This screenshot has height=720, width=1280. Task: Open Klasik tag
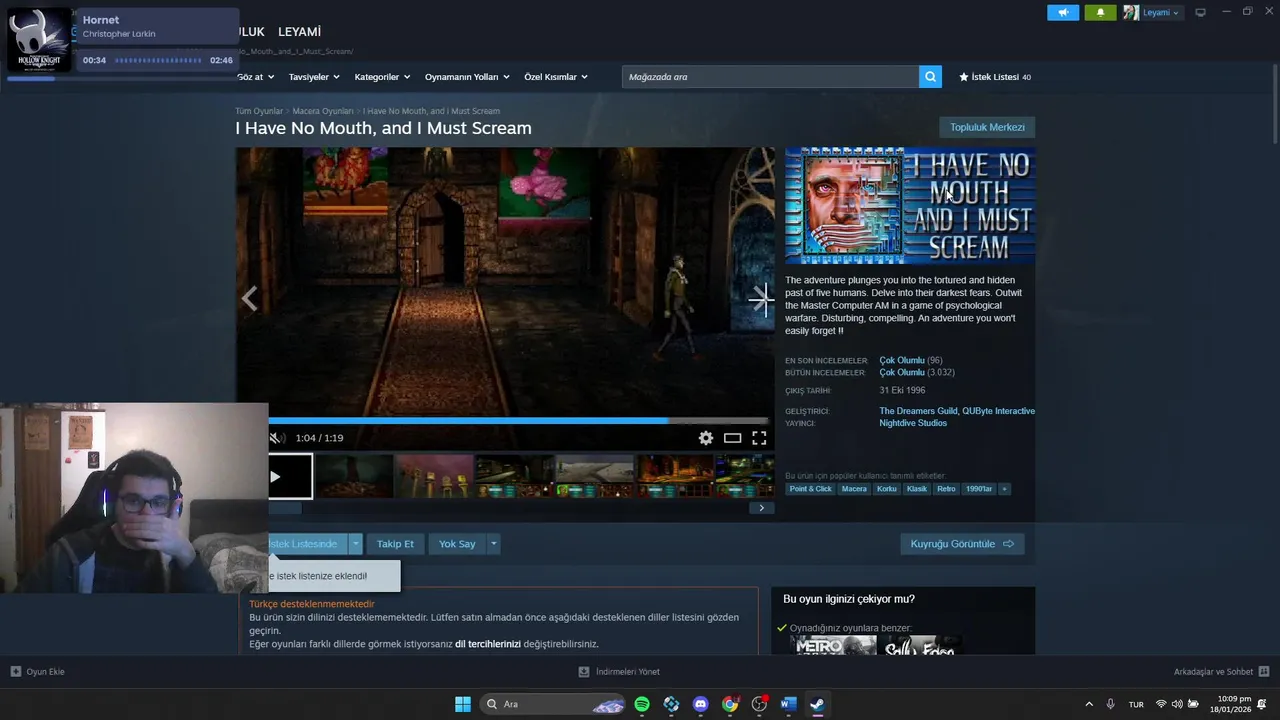point(917,489)
